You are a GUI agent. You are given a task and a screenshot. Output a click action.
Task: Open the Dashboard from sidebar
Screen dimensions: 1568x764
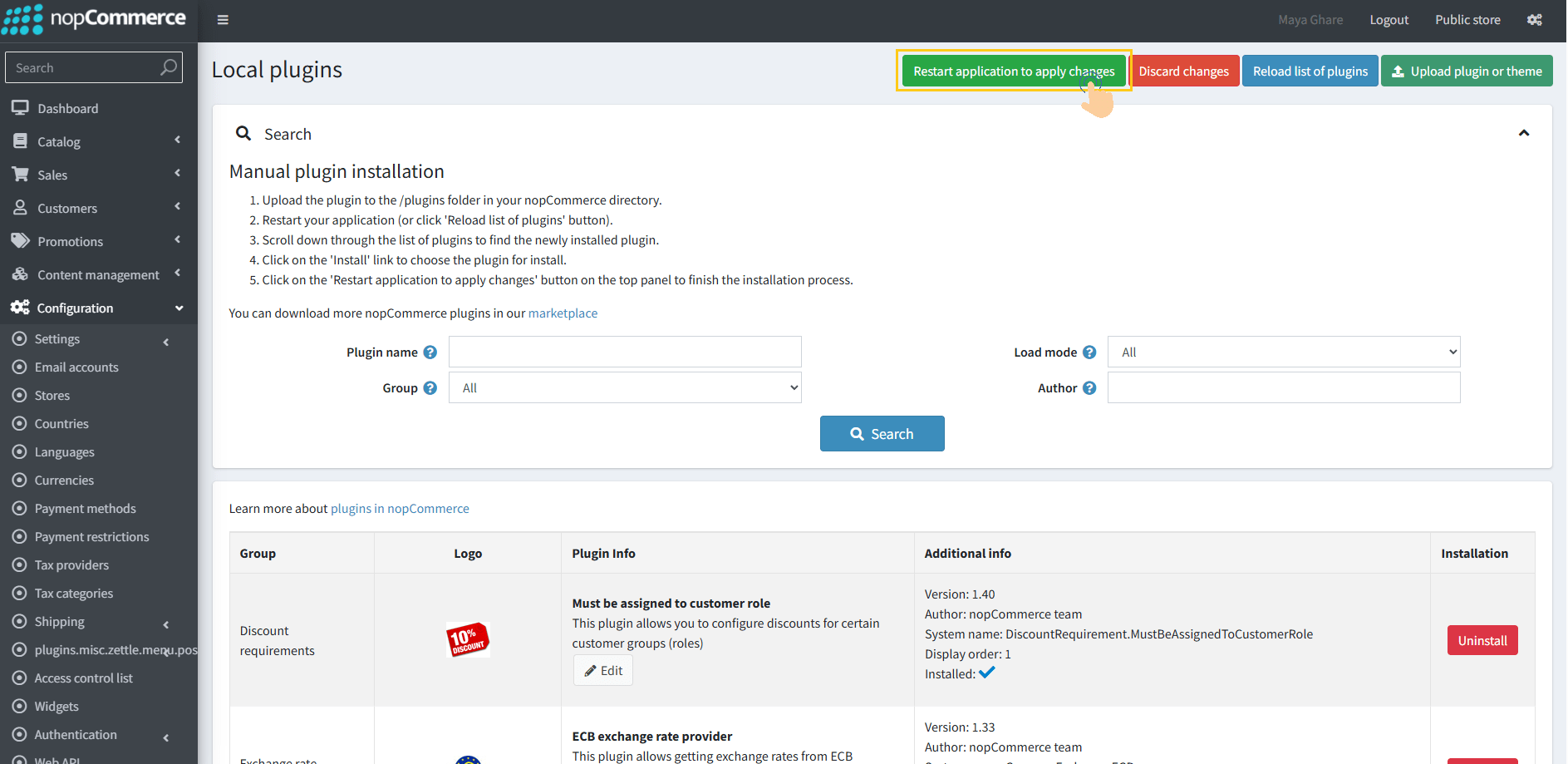[x=67, y=109]
